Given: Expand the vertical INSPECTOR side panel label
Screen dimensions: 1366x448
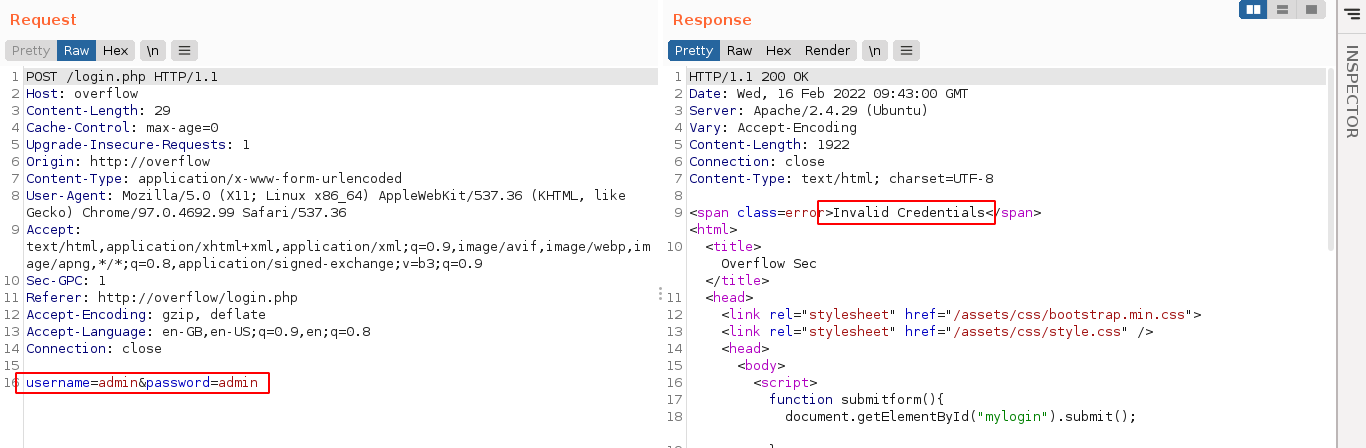Looking at the screenshot, I should pos(1351,92).
